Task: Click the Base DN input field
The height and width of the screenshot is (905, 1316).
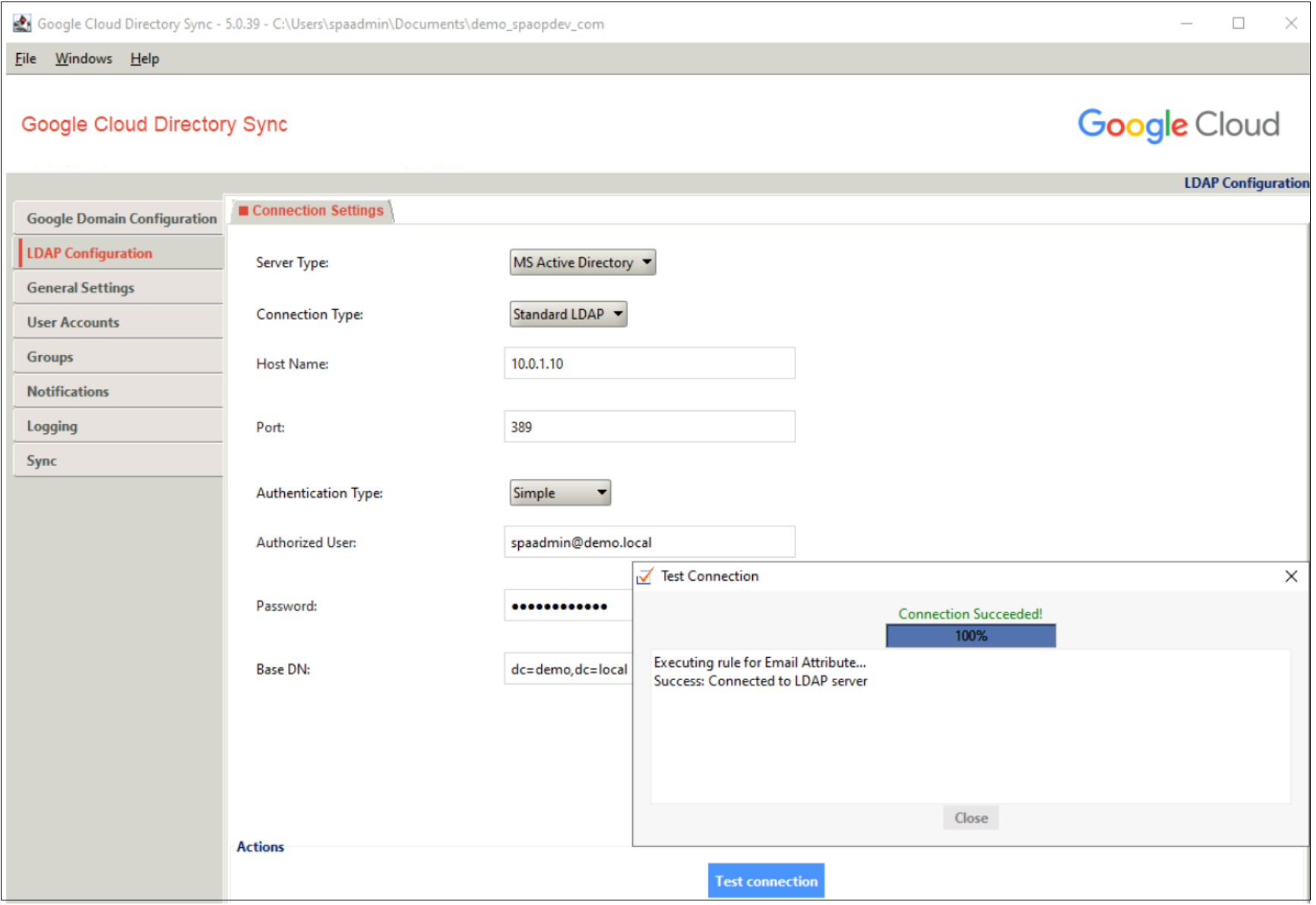Action: pos(568,669)
